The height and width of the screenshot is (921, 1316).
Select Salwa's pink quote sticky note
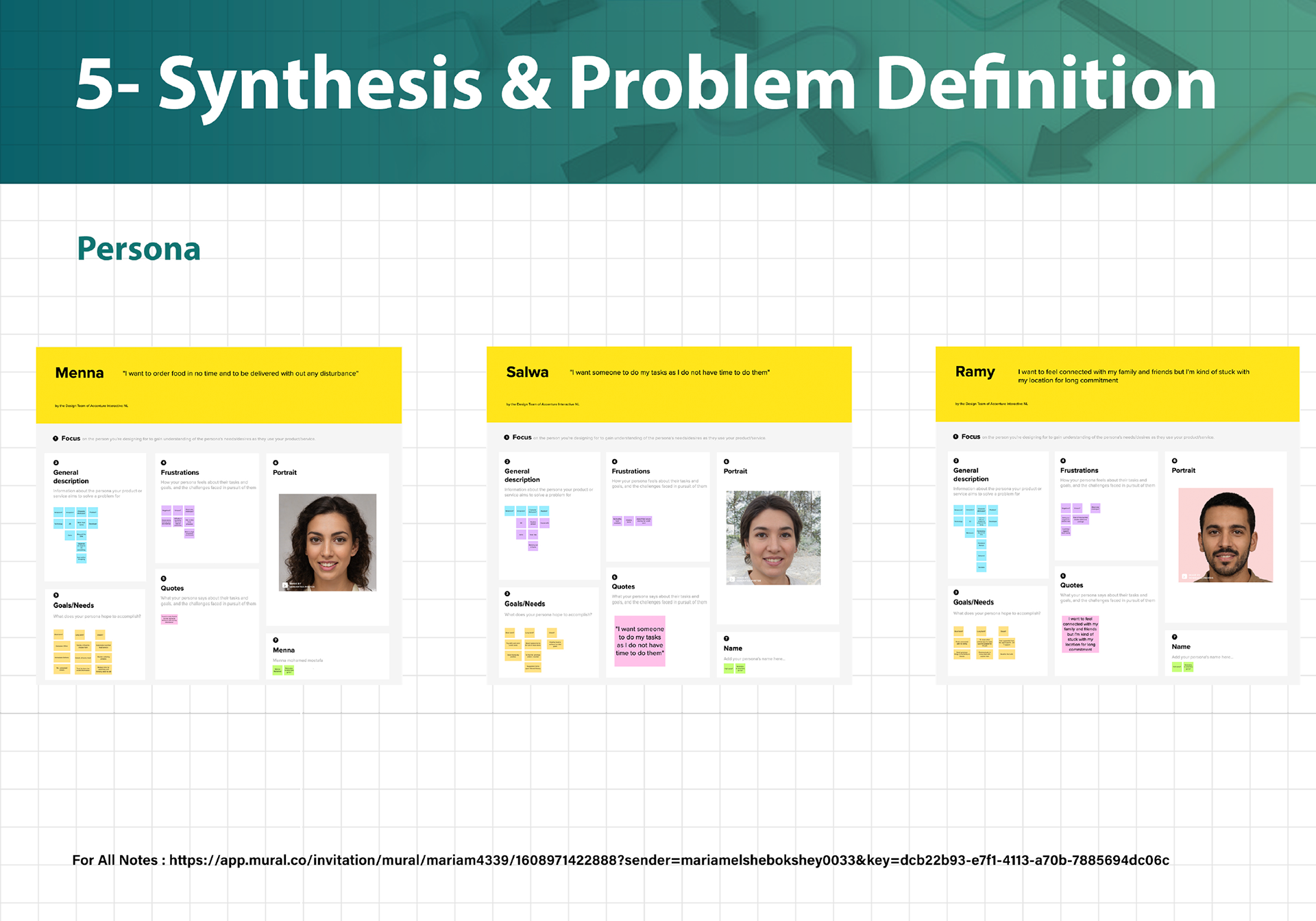pyautogui.click(x=639, y=641)
